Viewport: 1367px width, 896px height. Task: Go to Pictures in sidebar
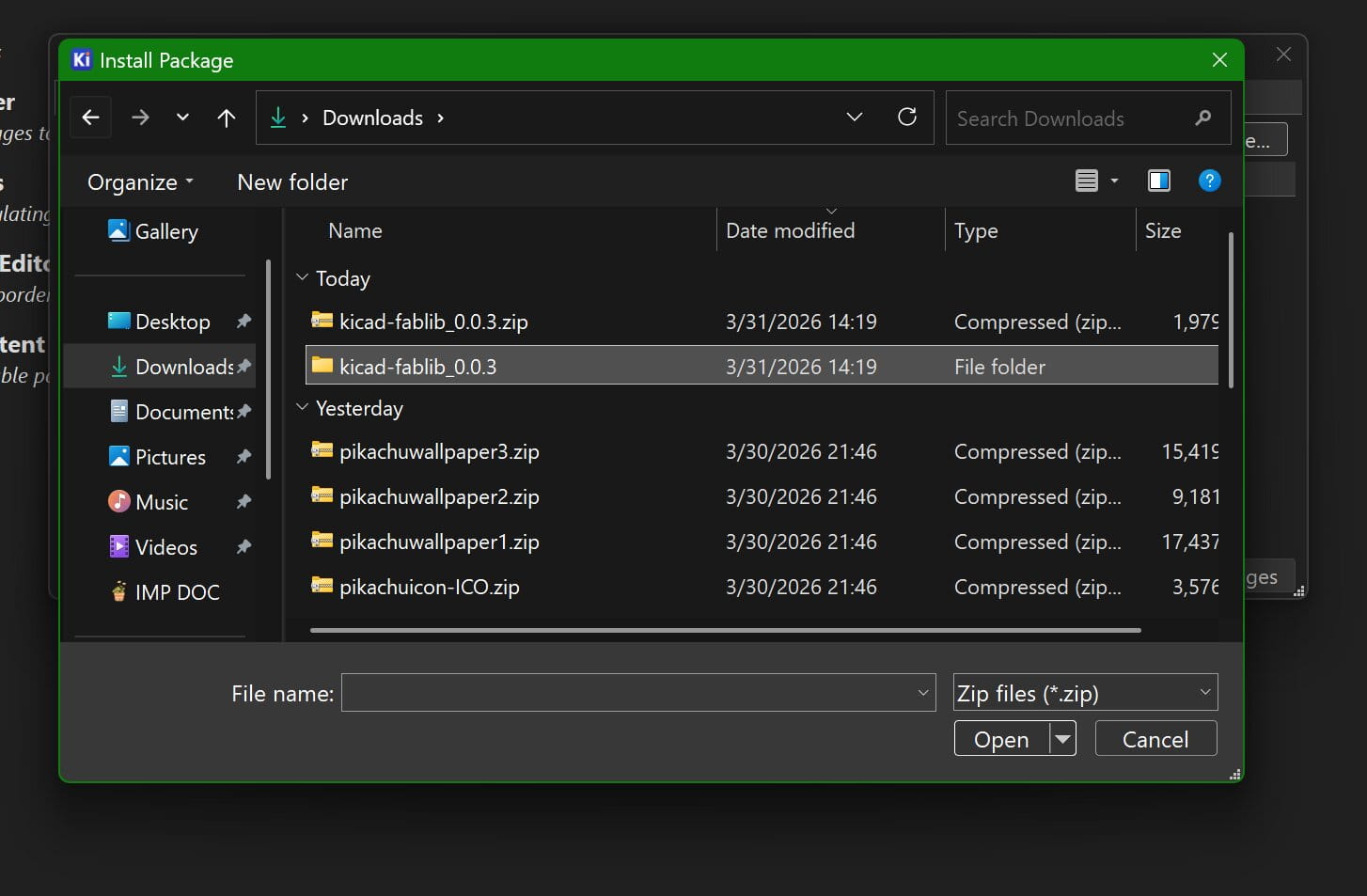point(170,457)
